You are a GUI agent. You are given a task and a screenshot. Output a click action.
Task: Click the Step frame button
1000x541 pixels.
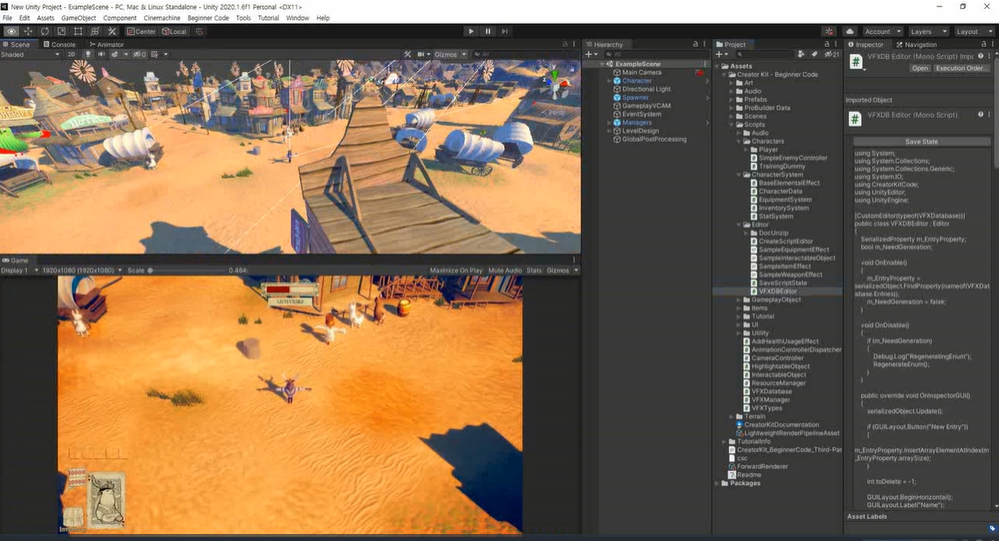click(506, 32)
